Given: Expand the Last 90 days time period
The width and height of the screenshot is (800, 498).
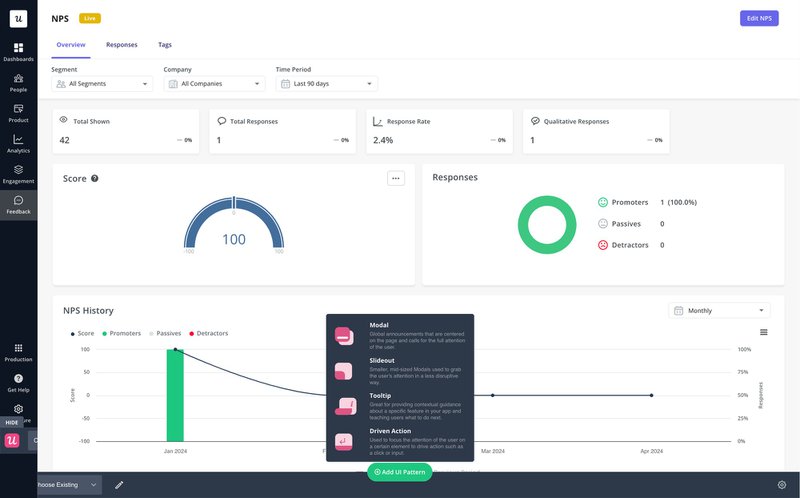Looking at the screenshot, I should click(x=326, y=84).
